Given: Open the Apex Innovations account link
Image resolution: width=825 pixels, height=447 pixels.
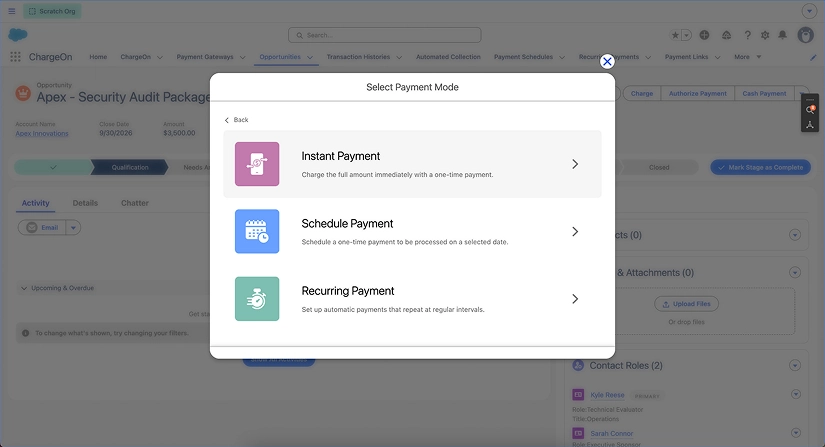Looking at the screenshot, I should (x=42, y=134).
